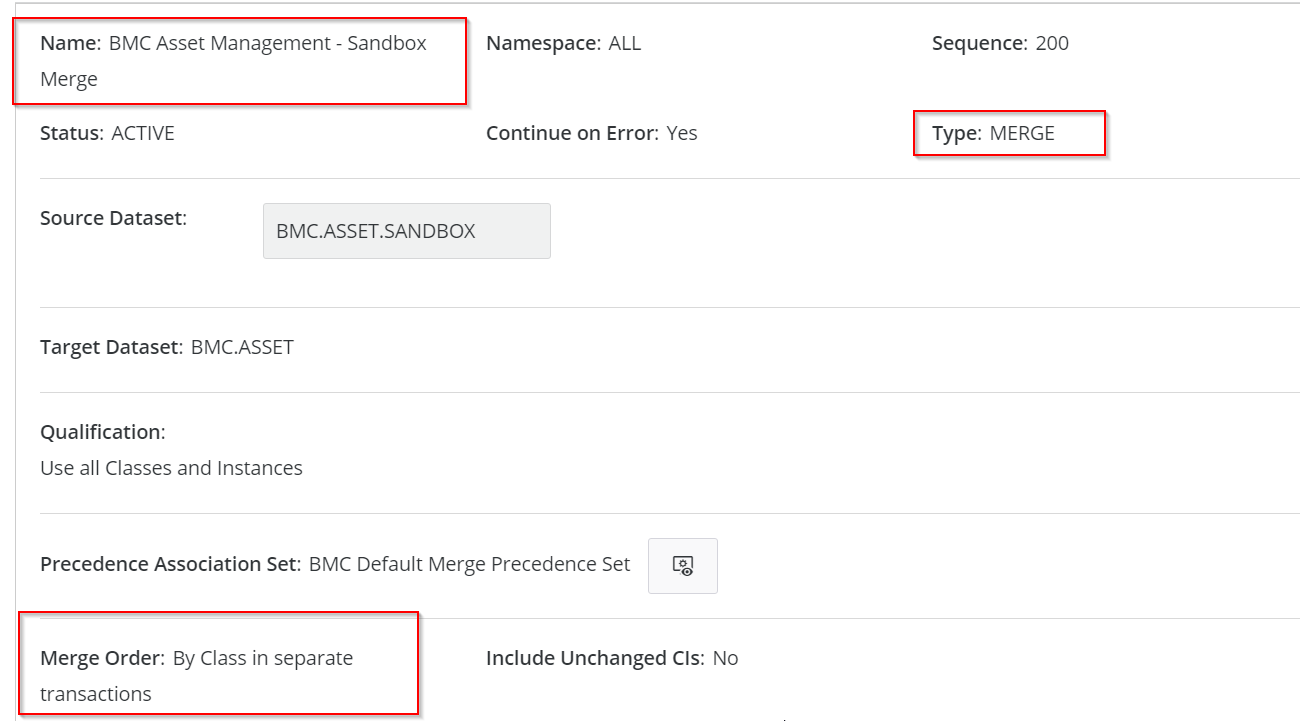
Task: Select the 'Status: ACTIVE' text
Action: pyautogui.click(x=107, y=133)
